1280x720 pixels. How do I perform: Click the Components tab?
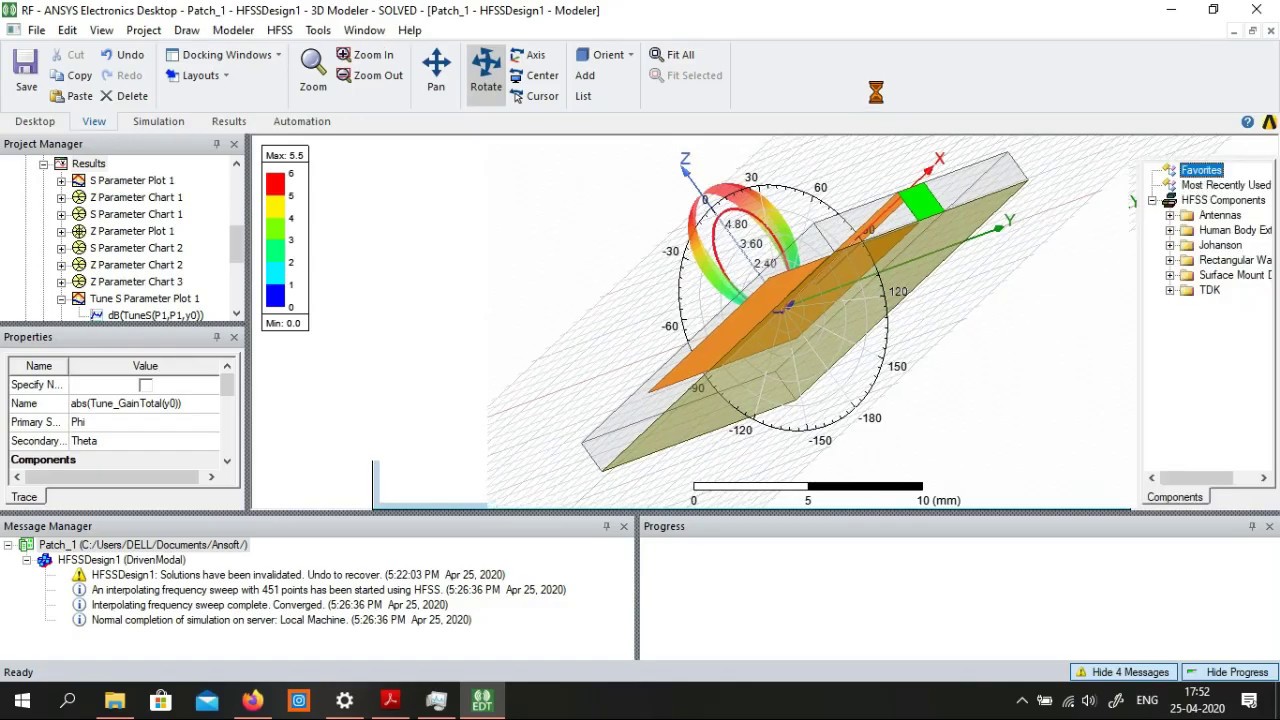[1175, 497]
